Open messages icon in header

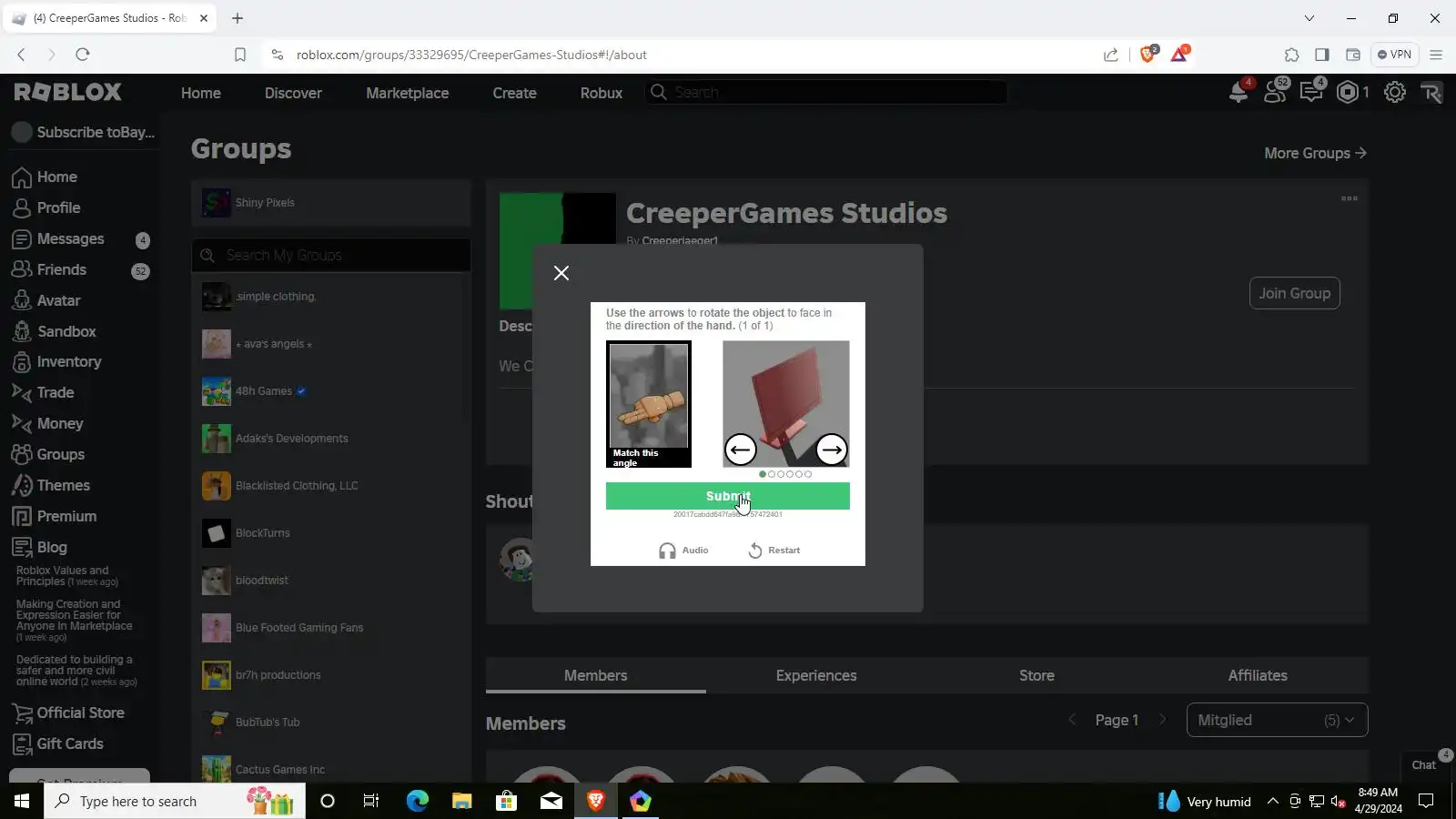(1311, 92)
